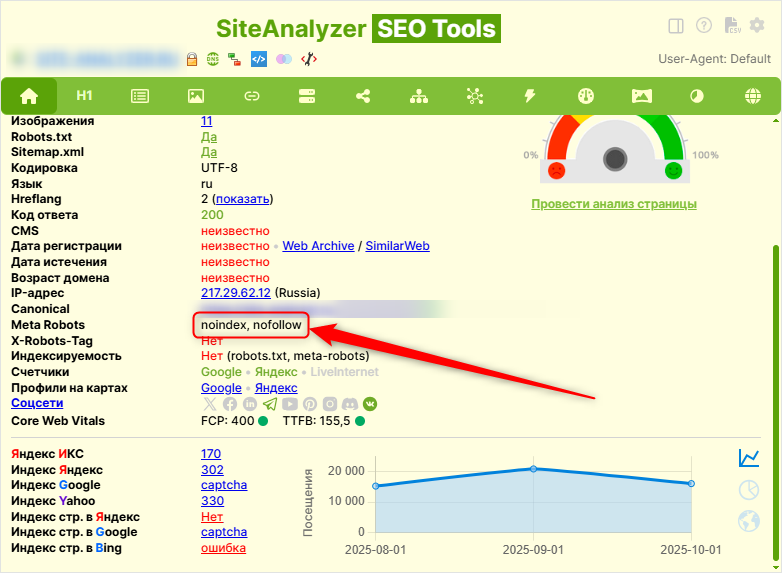This screenshot has width=782, height=573.
Task: Open the list/content tab icon
Action: [140, 96]
